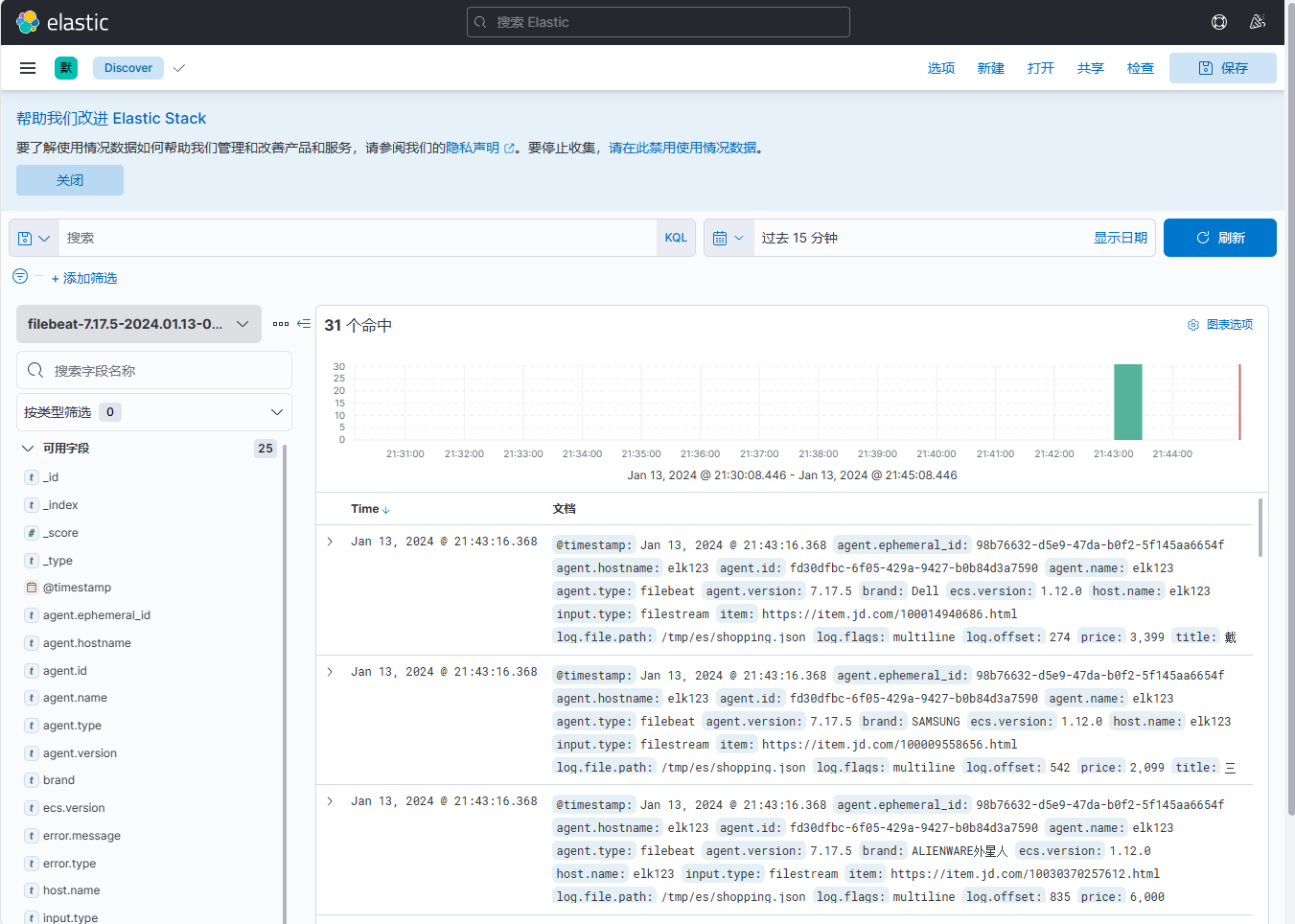Expand the first document row details
This screenshot has height=924, width=1295.
[330, 542]
